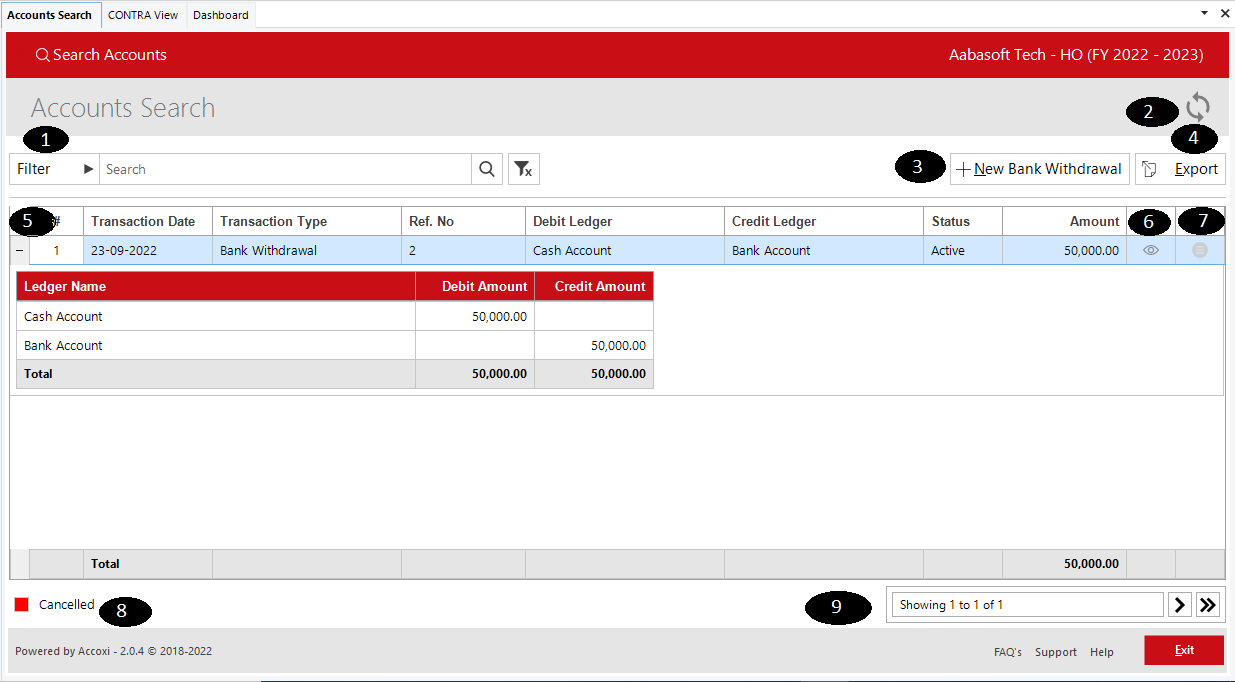This screenshot has width=1235, height=682.
Task: Click the Export button
Action: (x=1180, y=169)
